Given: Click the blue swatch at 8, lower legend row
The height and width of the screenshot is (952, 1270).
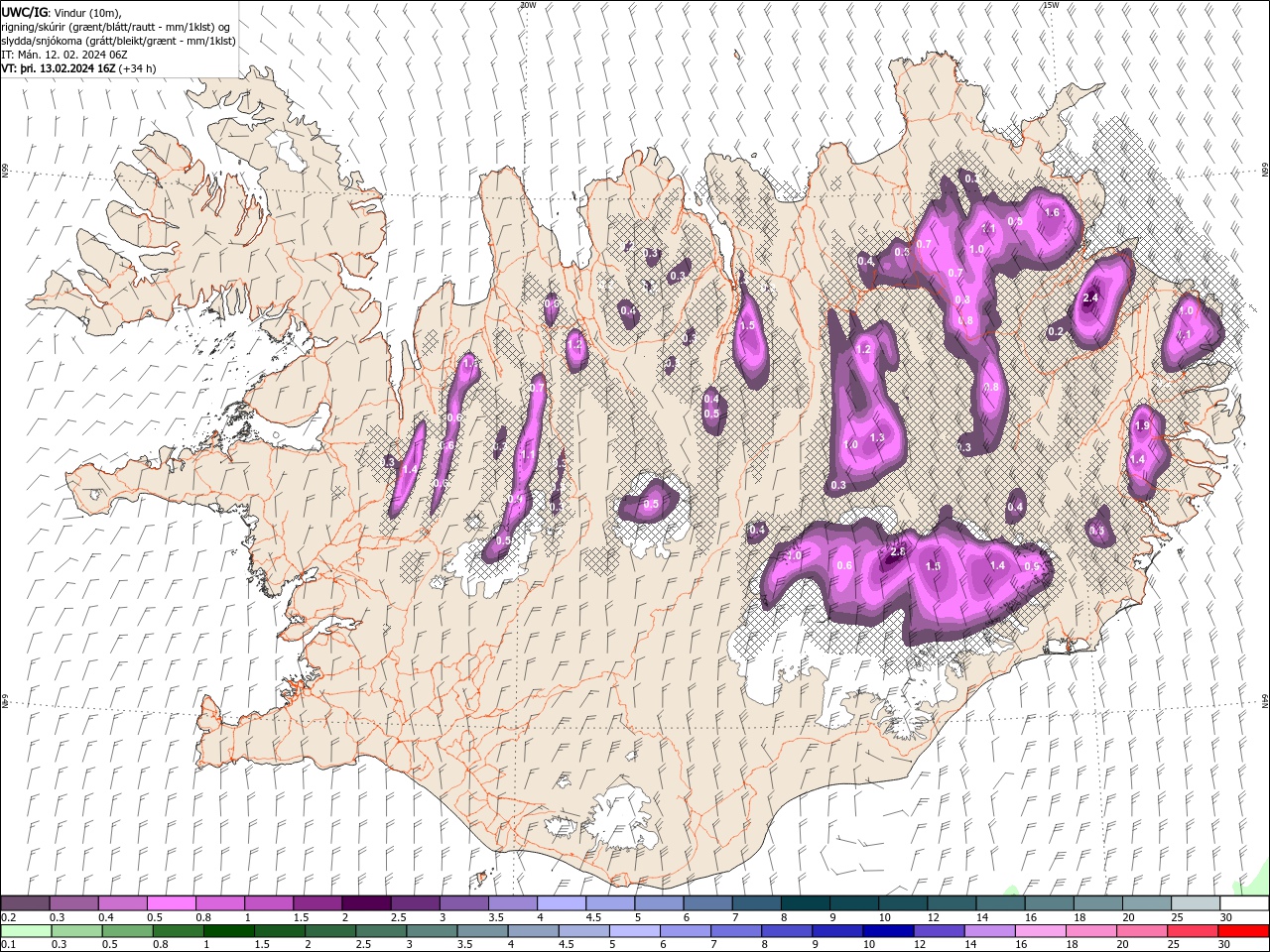Looking at the screenshot, I should tap(785, 931).
